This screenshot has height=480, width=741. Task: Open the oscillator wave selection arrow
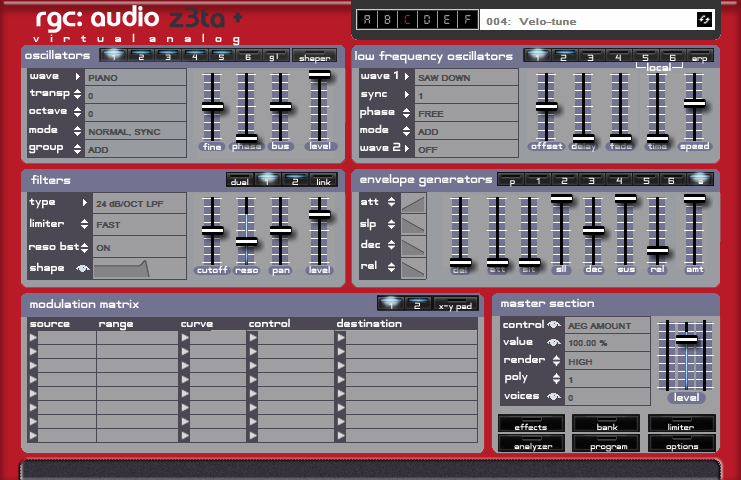click(x=78, y=76)
